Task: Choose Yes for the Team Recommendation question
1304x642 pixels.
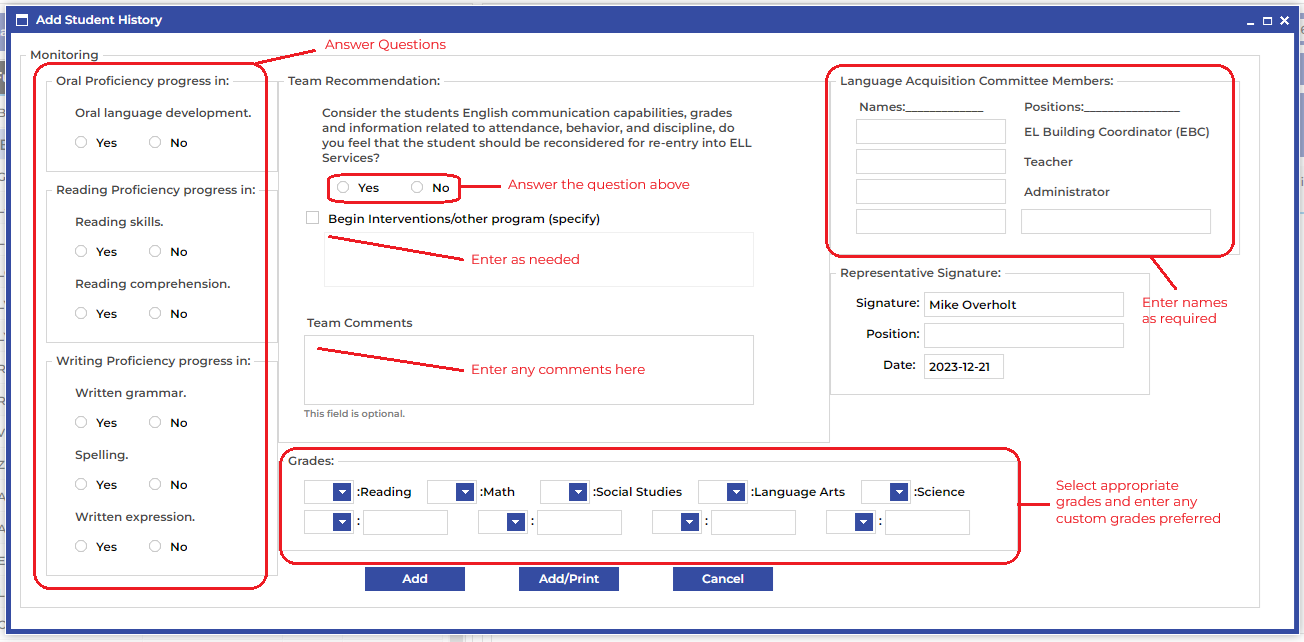Action: pyautogui.click(x=343, y=188)
